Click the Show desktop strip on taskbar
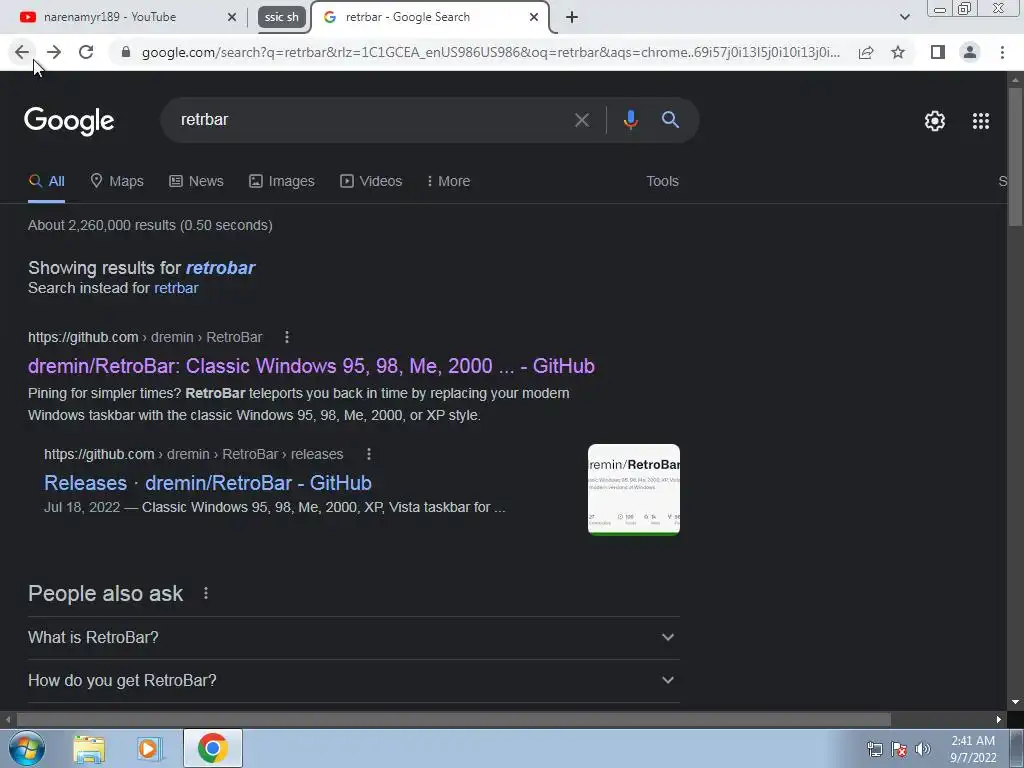Viewport: 1024px width, 768px height. click(x=1017, y=748)
